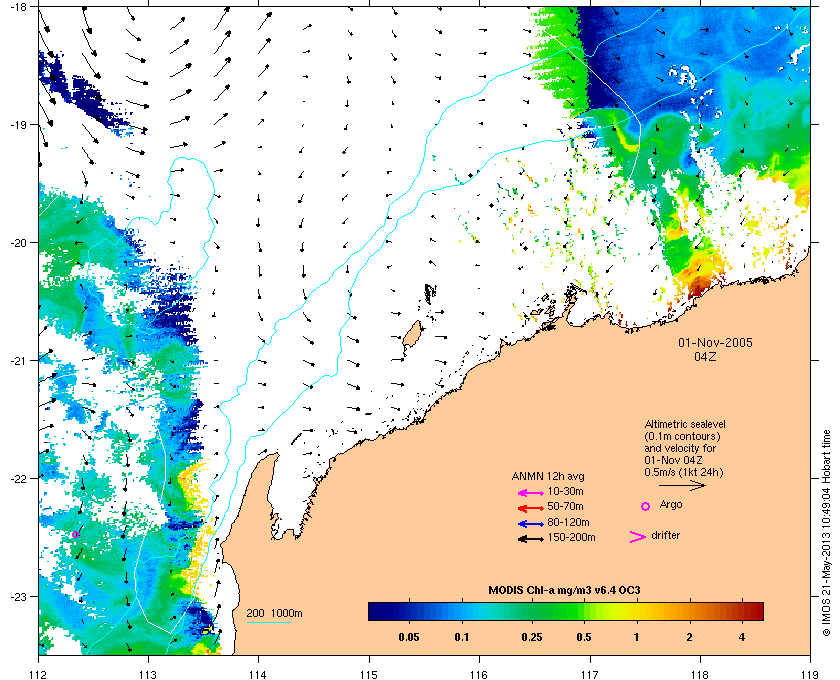The image size is (840, 680).
Task: Click the blue 80-120m legend arrow
Action: pyautogui.click(x=531, y=524)
